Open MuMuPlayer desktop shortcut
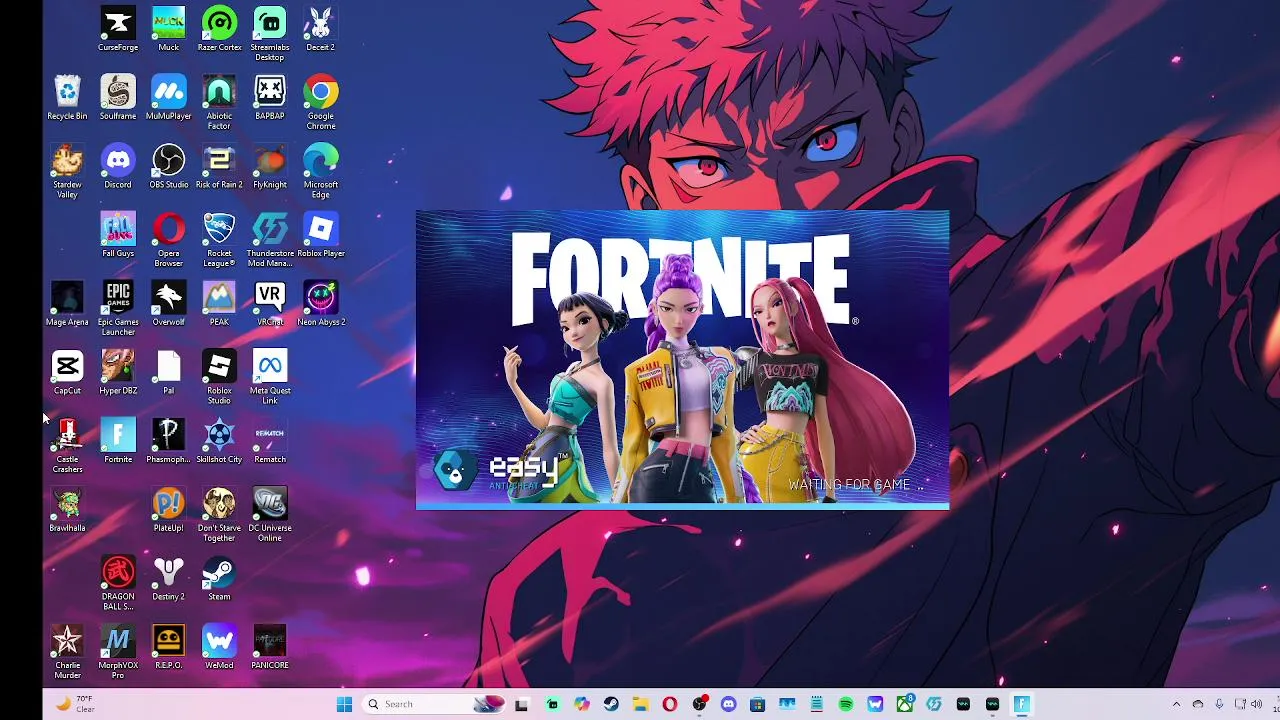 click(169, 98)
